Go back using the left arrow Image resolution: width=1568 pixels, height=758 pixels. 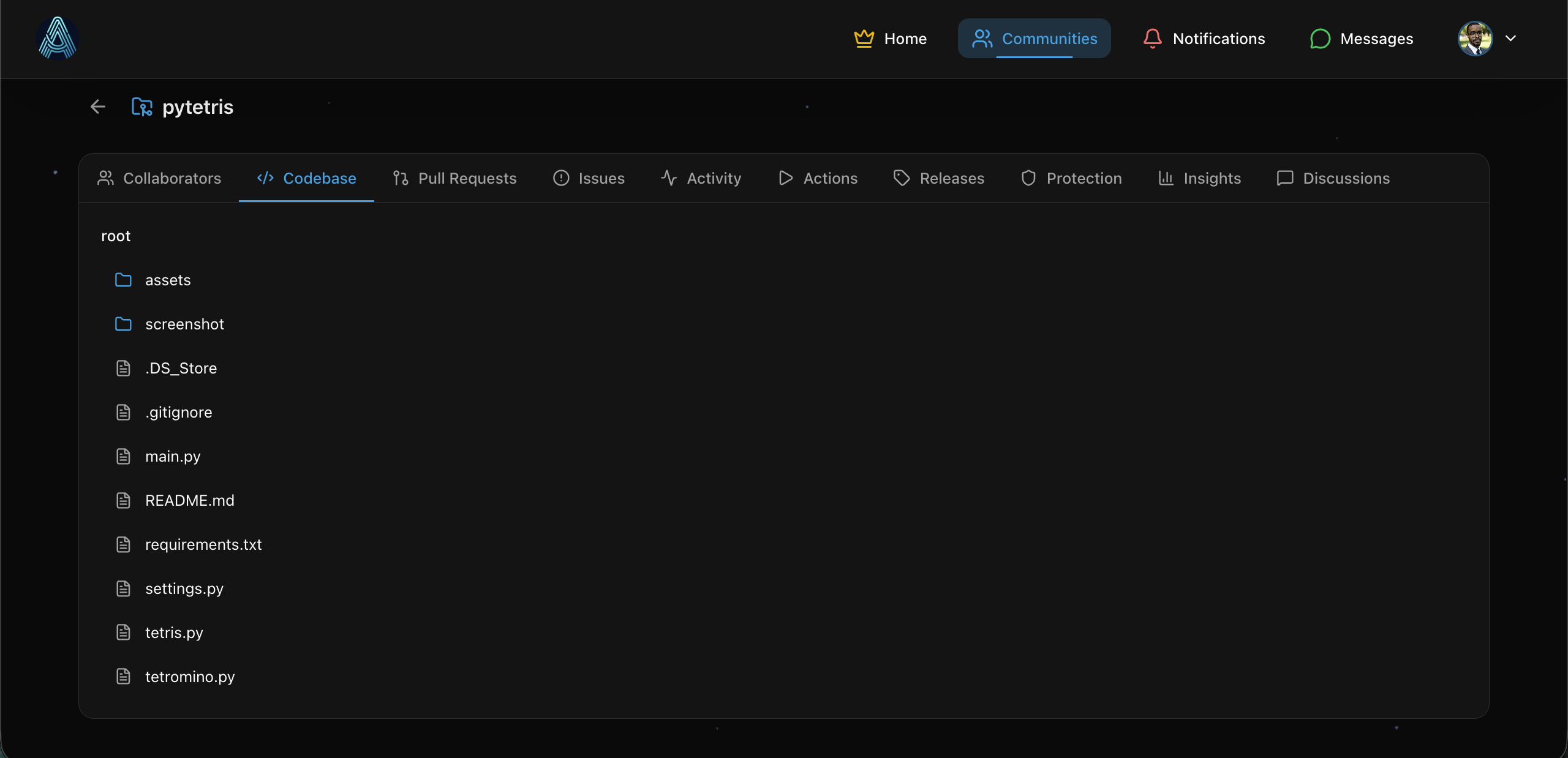click(x=98, y=107)
